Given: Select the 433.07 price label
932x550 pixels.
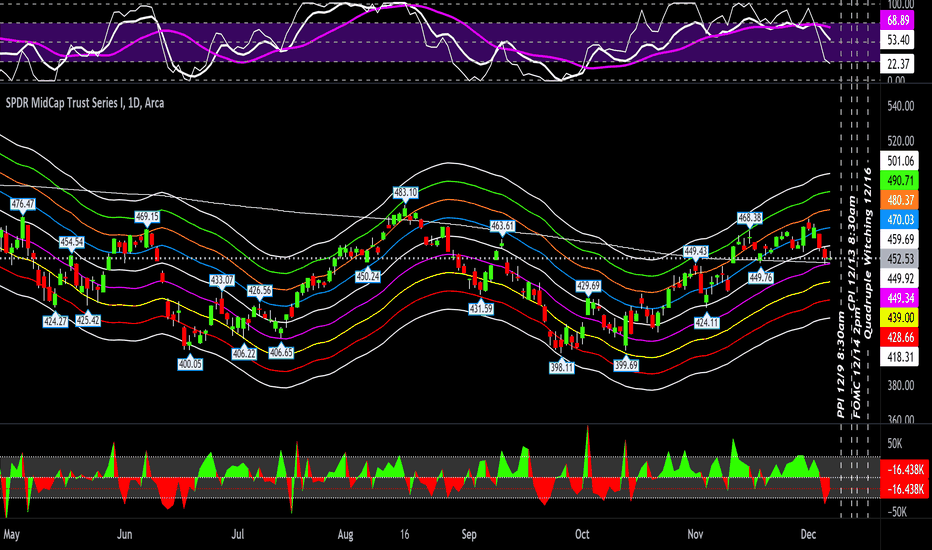Looking at the screenshot, I should (222, 279).
